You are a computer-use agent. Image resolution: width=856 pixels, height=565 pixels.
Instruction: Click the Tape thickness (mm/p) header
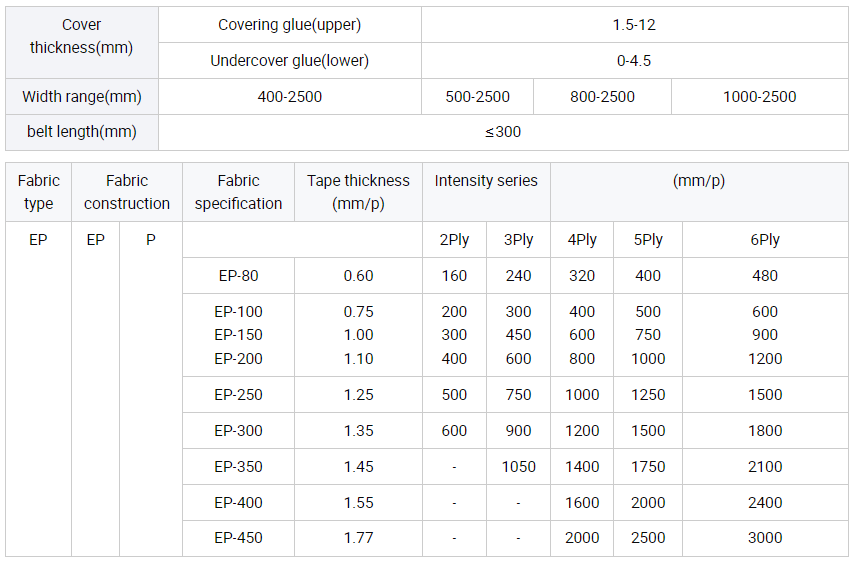tap(358, 192)
